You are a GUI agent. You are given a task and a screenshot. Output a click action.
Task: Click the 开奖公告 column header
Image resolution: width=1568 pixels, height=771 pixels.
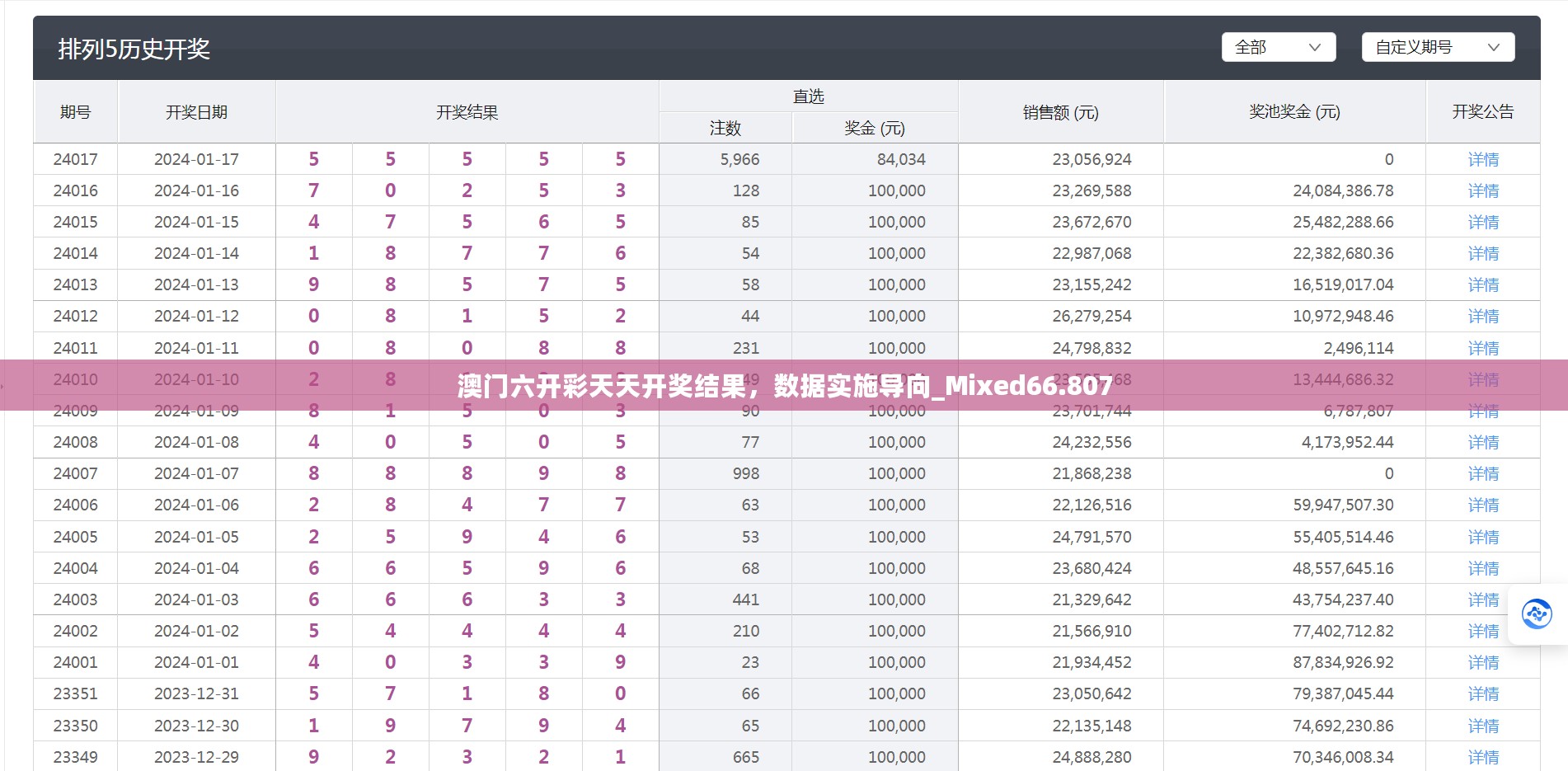click(1482, 111)
